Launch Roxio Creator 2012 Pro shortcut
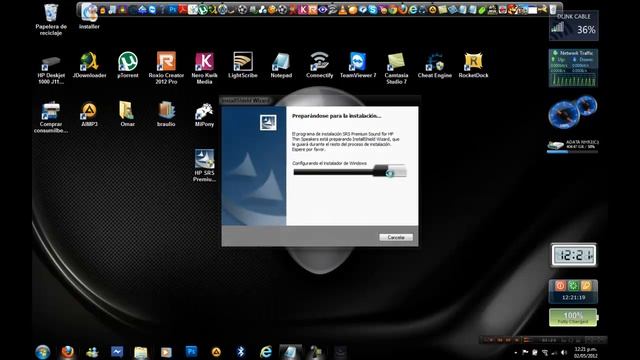The width and height of the screenshot is (640, 360). (x=166, y=69)
